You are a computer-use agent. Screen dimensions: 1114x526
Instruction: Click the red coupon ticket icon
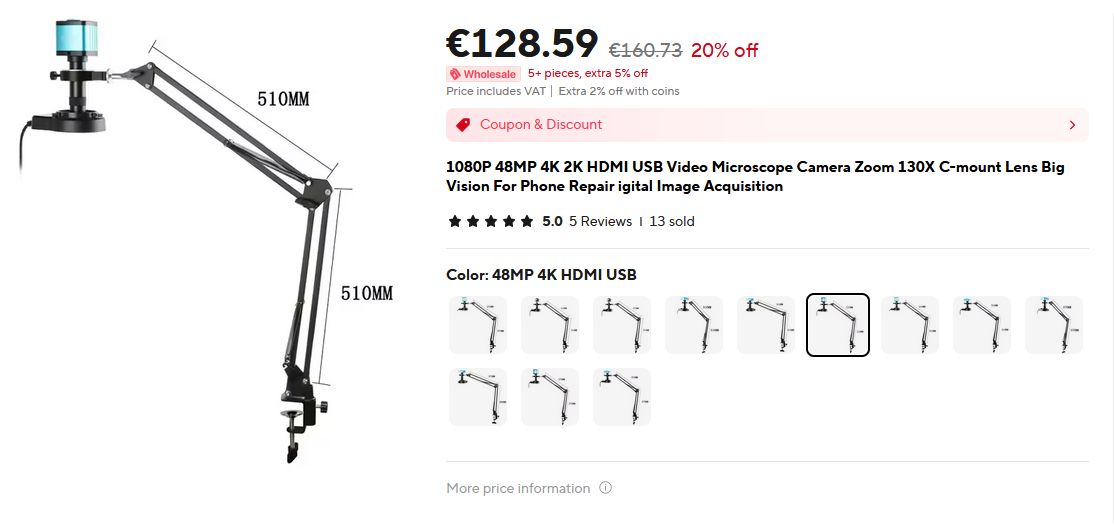click(x=463, y=125)
